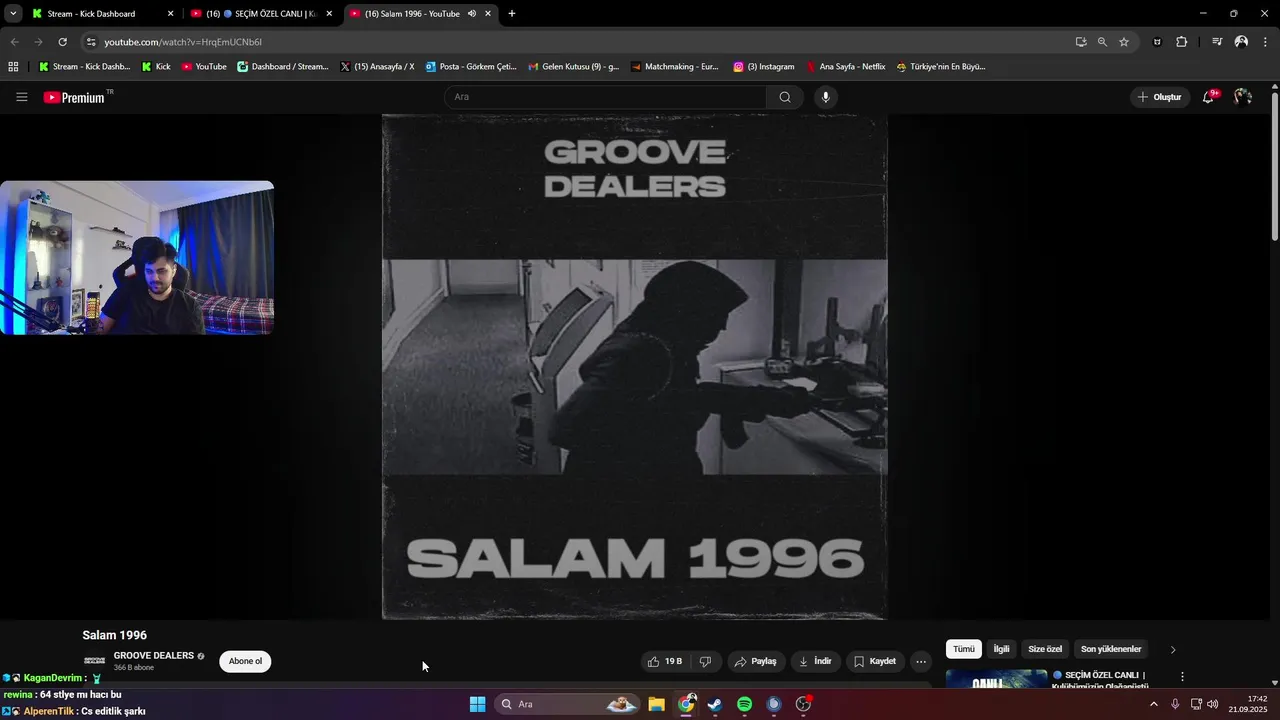Download video with İndir button

[816, 661]
